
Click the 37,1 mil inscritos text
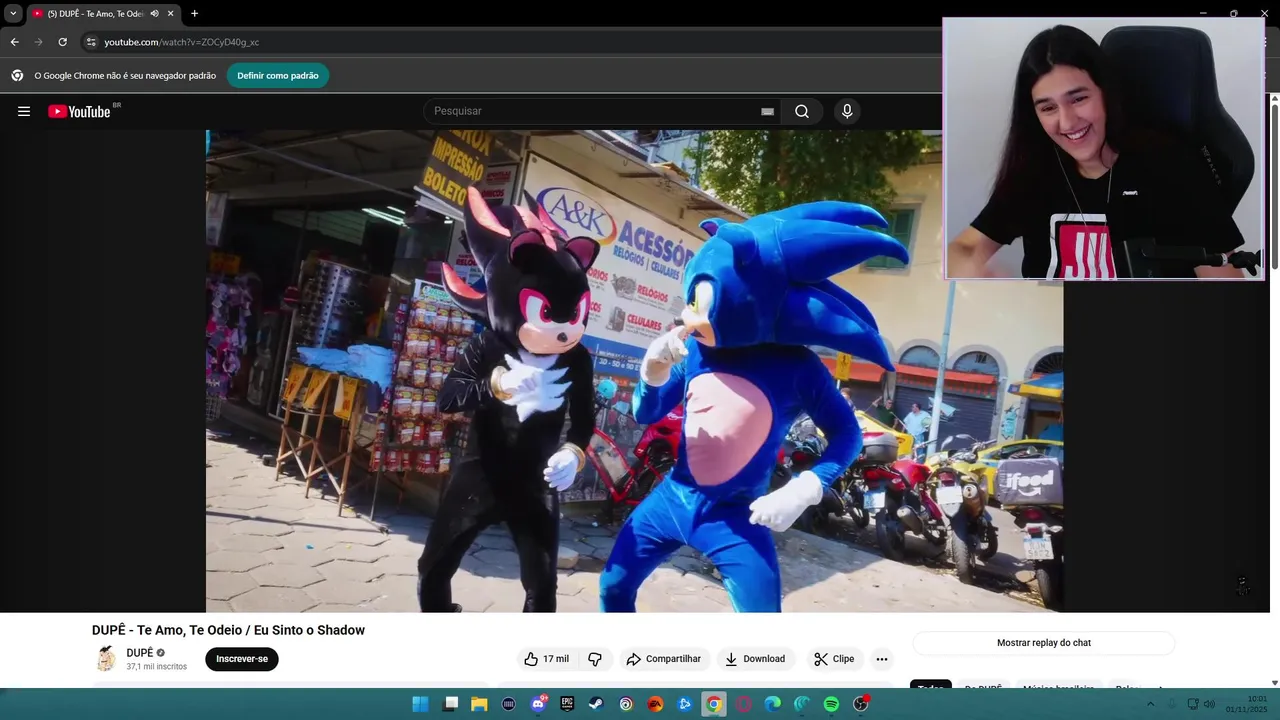tap(157, 667)
